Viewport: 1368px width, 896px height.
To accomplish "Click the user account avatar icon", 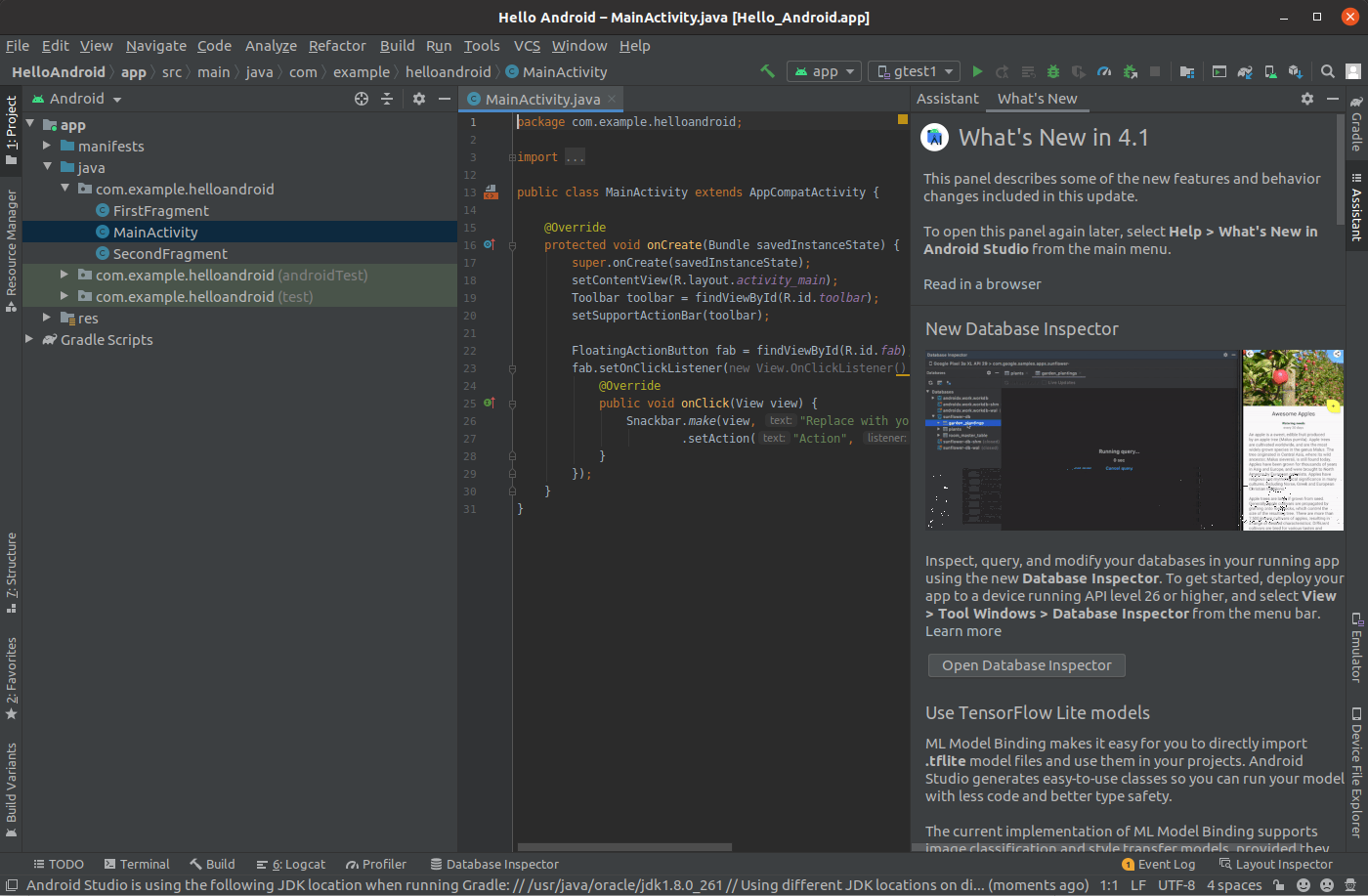I will 1353,71.
